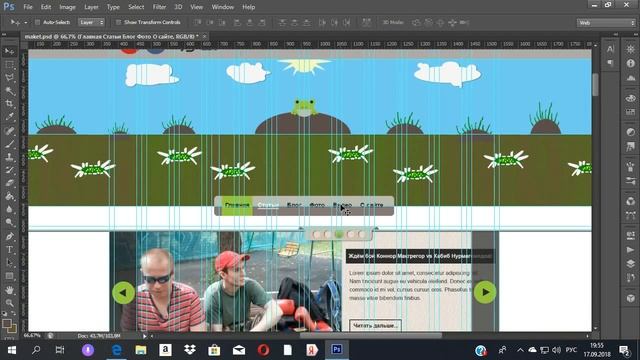Viewport: 640px width, 360px height.
Task: Open the Edit menu
Action: (46, 7)
